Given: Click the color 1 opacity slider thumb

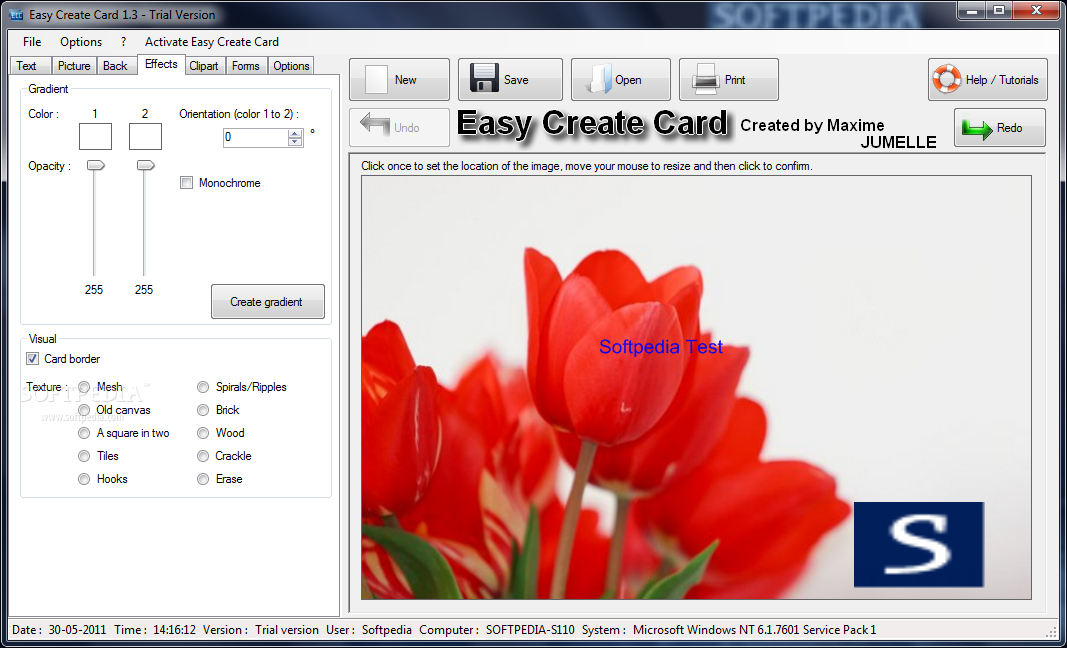Looking at the screenshot, I should [x=95, y=165].
